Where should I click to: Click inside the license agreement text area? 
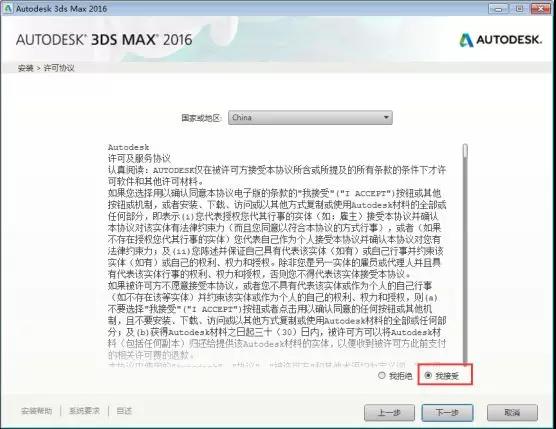click(x=277, y=254)
